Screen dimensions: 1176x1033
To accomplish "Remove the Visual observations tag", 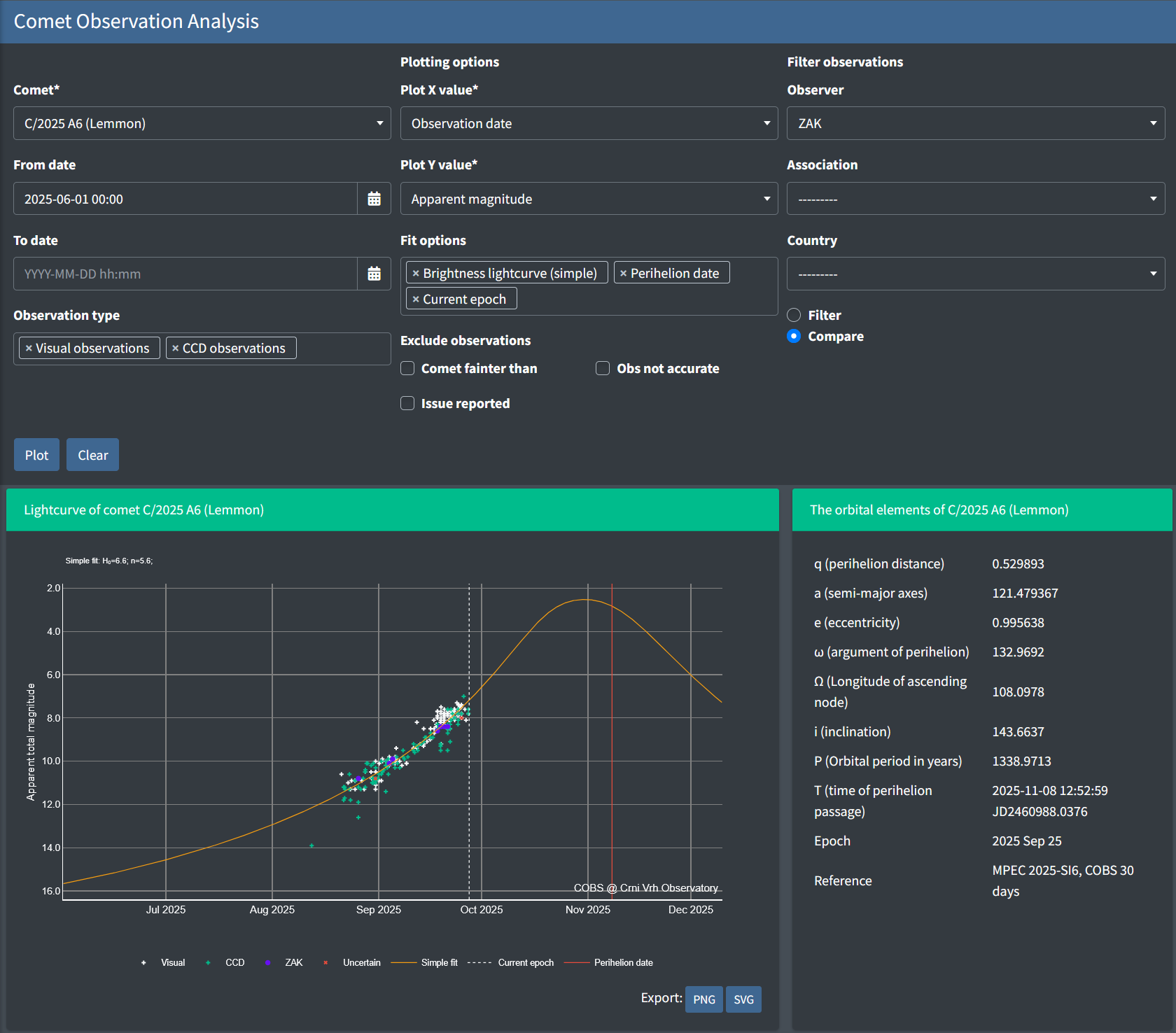I will (29, 349).
